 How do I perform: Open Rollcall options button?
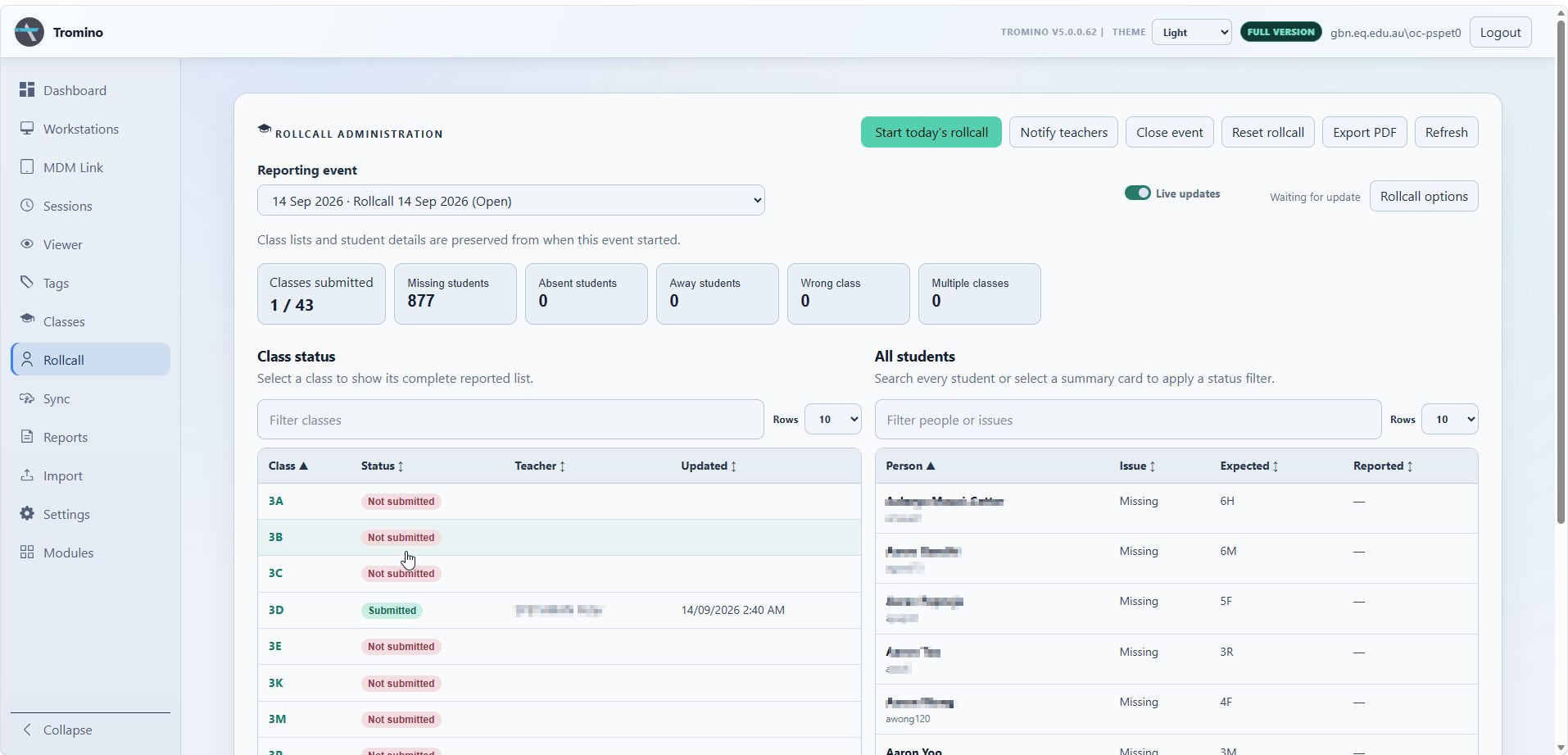click(x=1423, y=196)
